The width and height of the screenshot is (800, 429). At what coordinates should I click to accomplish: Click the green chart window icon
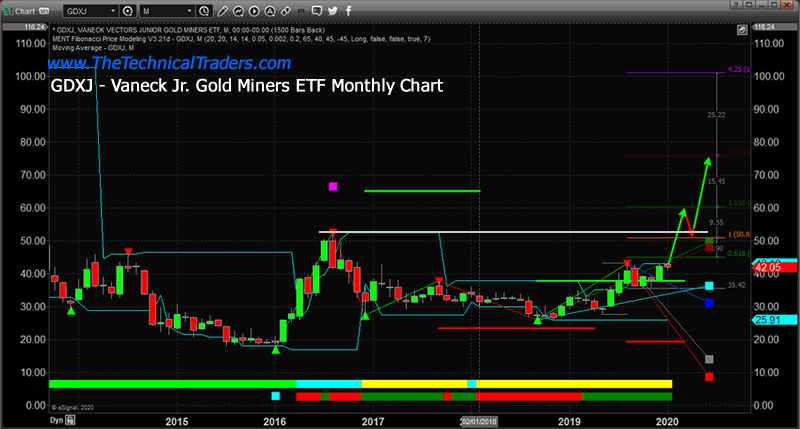(8, 11)
